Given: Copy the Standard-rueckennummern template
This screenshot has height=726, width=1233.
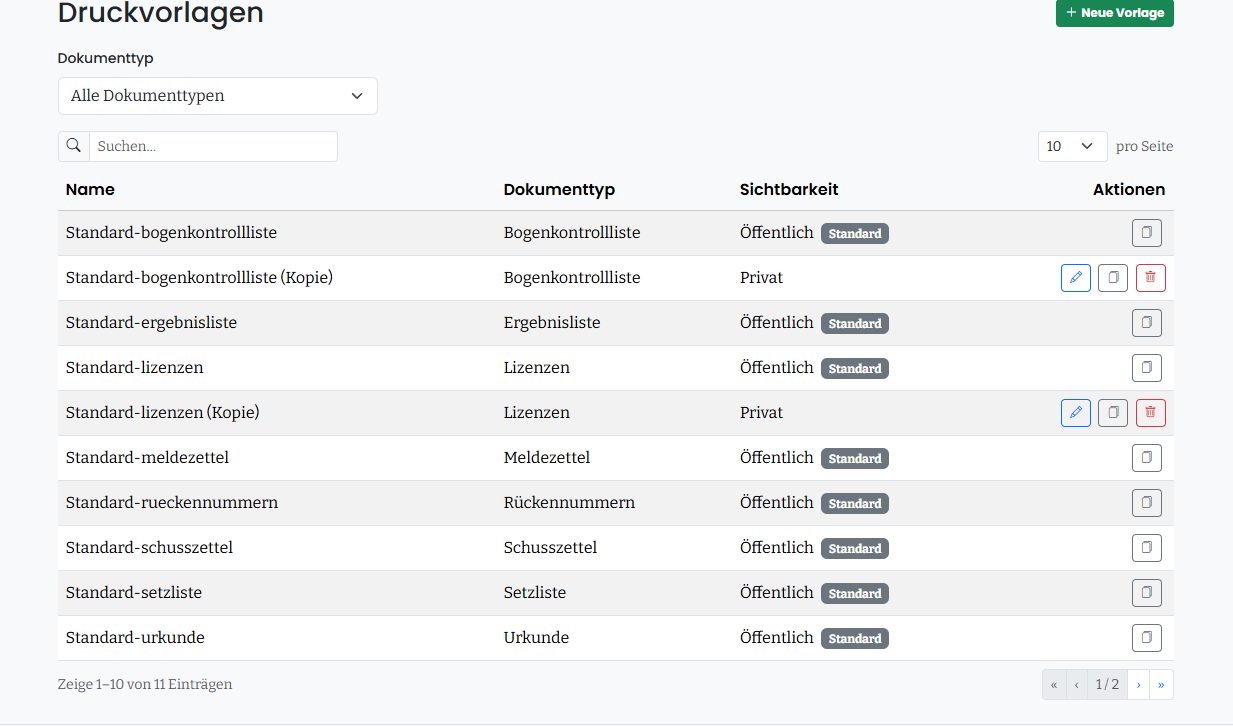Looking at the screenshot, I should click(x=1147, y=503).
